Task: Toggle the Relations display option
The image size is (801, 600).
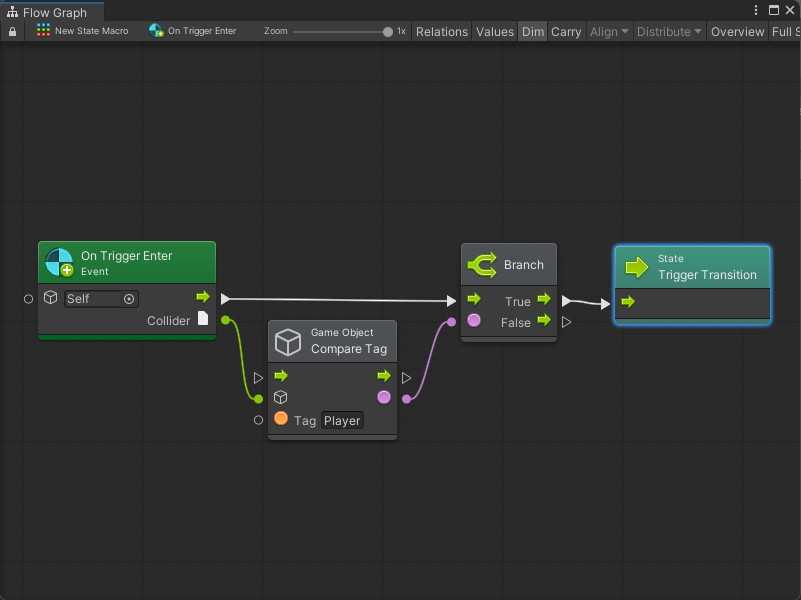Action: (x=441, y=32)
